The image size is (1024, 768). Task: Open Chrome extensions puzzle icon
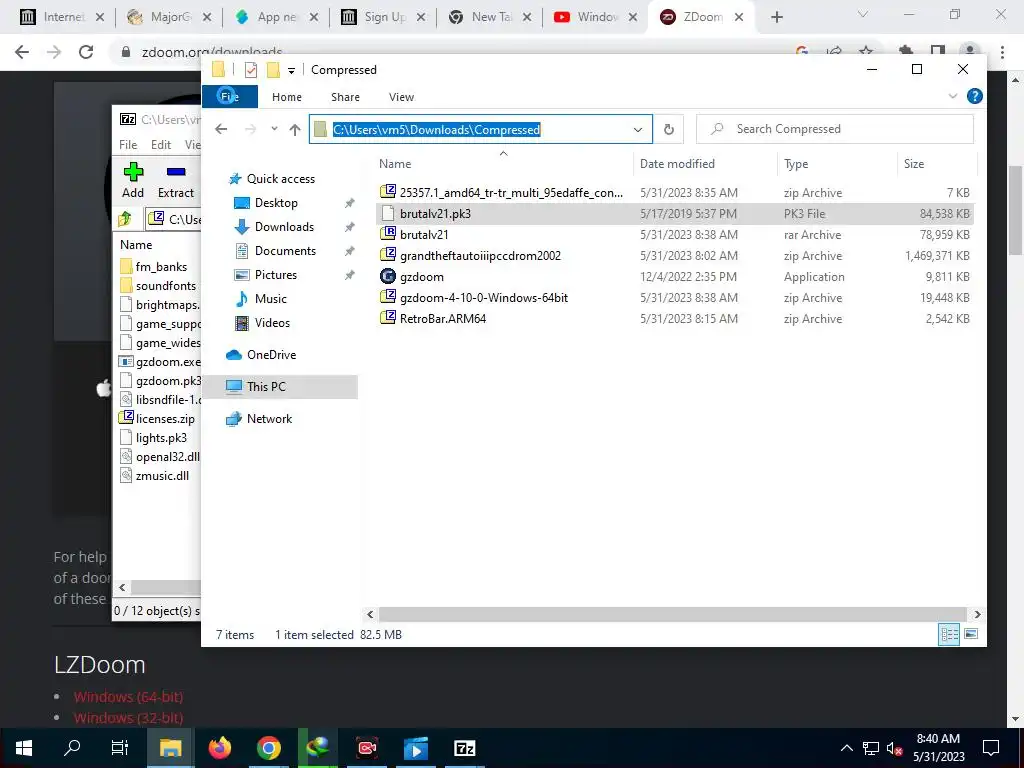(906, 52)
